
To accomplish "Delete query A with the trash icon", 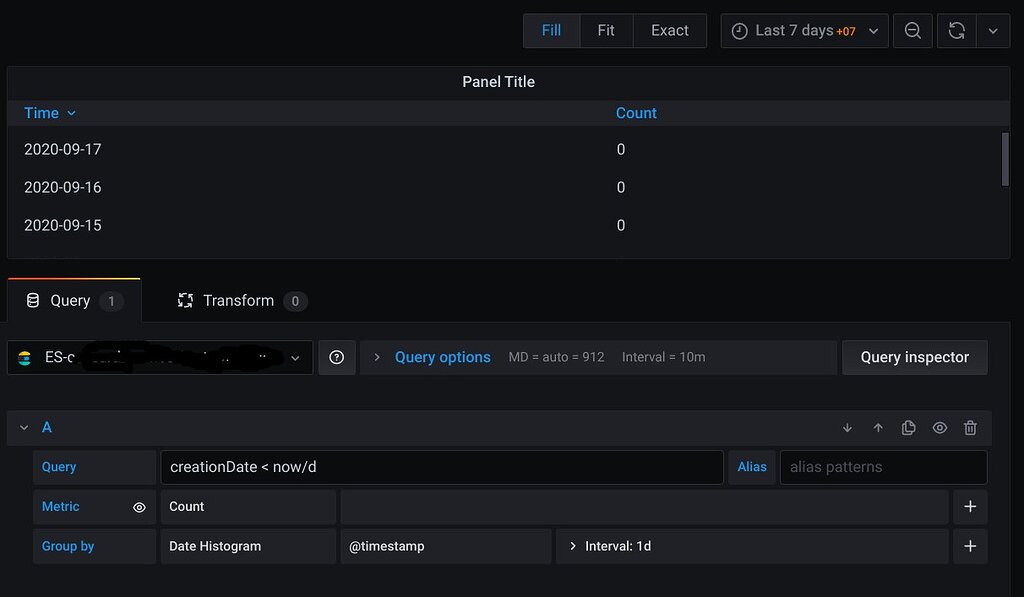I will [969, 427].
